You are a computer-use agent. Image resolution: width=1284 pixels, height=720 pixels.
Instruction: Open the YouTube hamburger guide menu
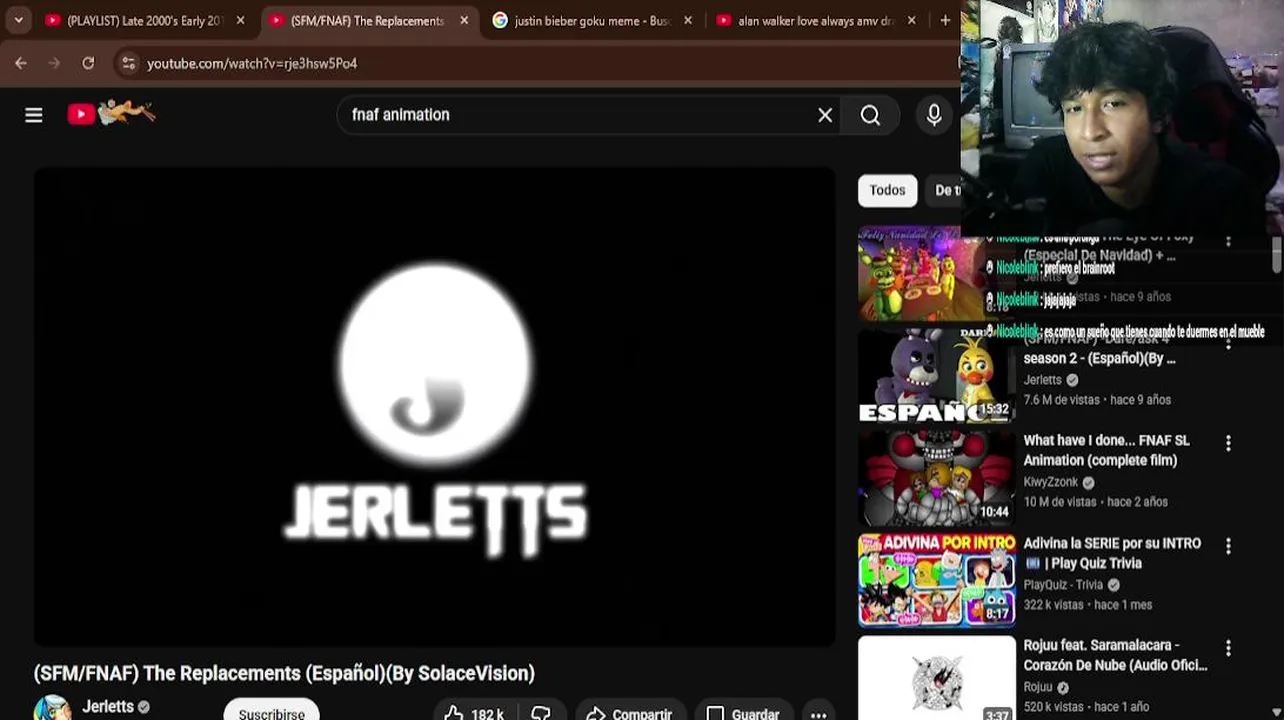(34, 115)
